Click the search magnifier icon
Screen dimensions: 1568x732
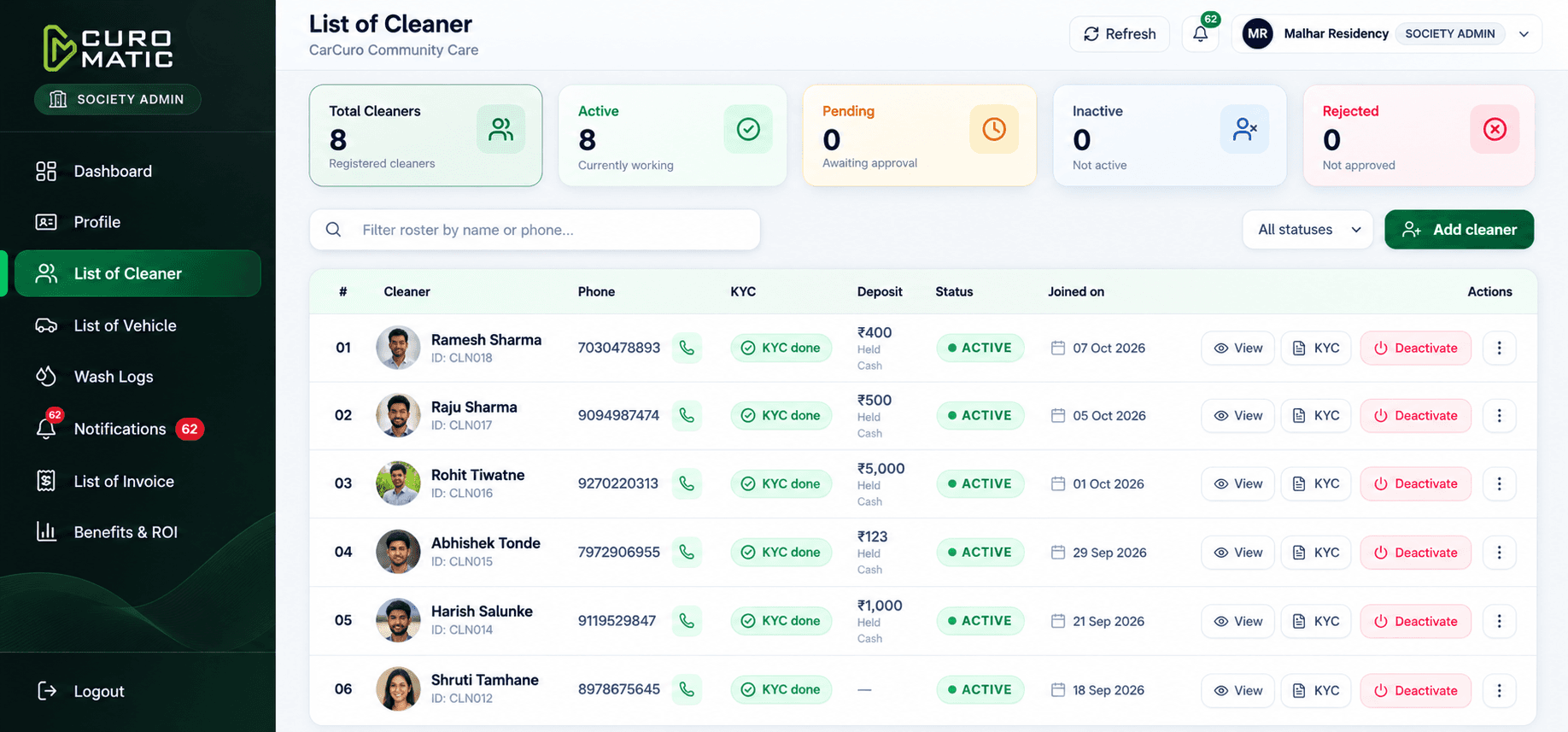(x=334, y=230)
